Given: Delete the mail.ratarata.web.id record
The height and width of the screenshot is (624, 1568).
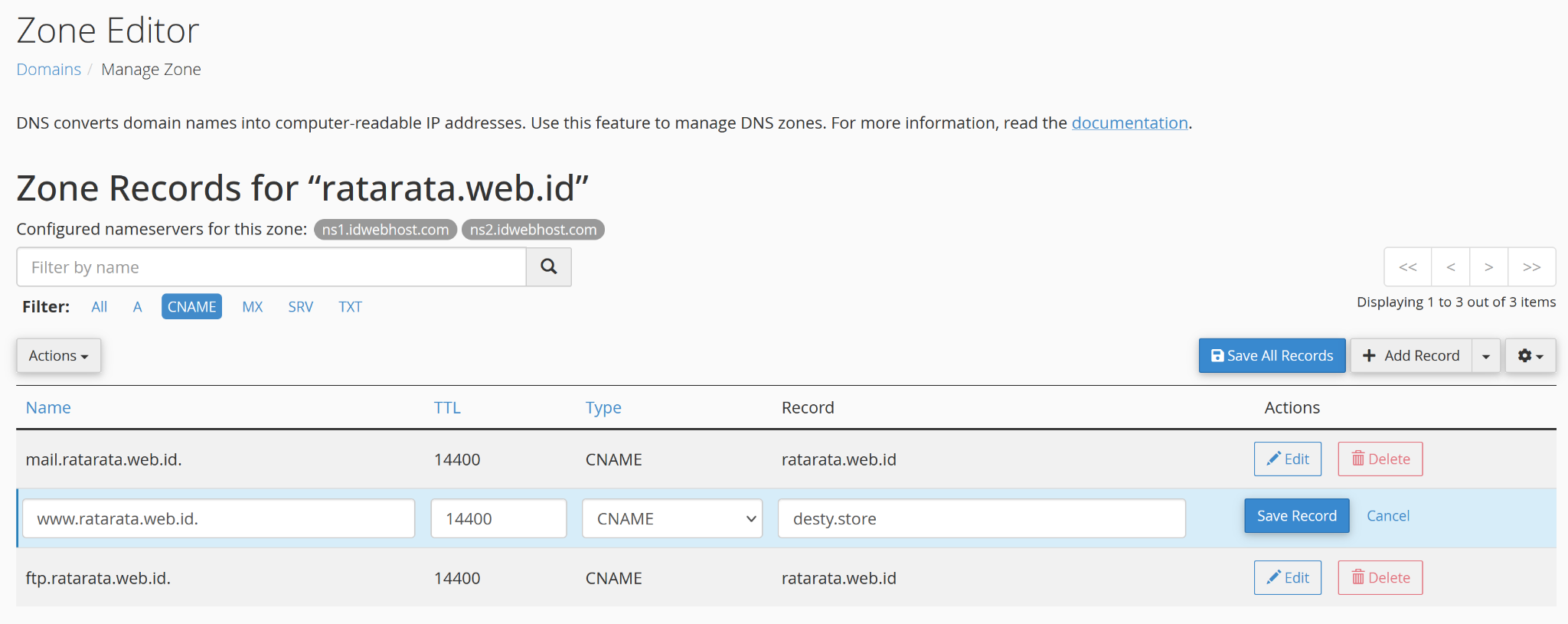Looking at the screenshot, I should (1380, 459).
